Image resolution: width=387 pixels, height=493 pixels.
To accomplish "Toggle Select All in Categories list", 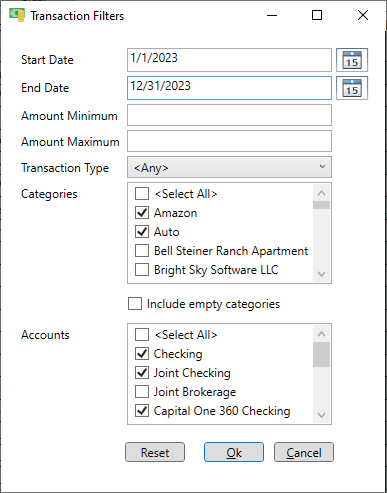I will [142, 194].
